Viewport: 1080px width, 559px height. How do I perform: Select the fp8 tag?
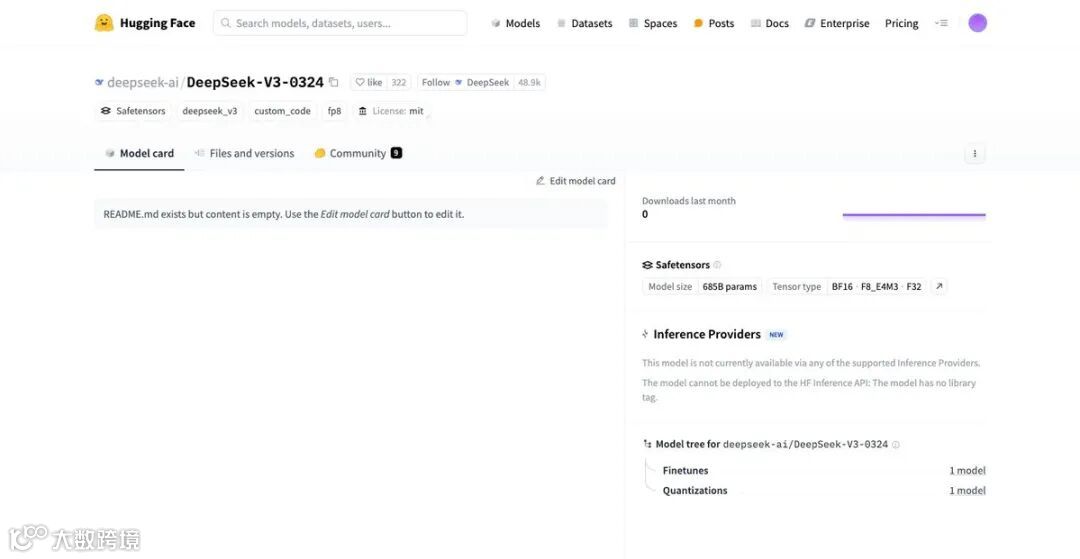[334, 111]
